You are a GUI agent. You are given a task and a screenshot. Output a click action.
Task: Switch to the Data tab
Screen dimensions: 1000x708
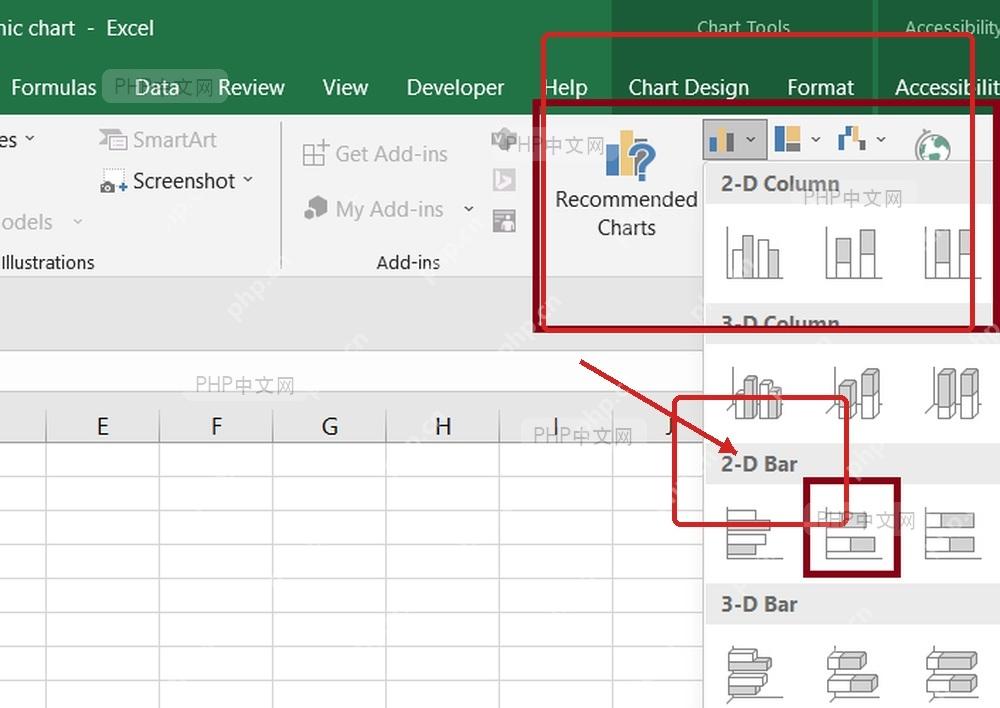(157, 87)
